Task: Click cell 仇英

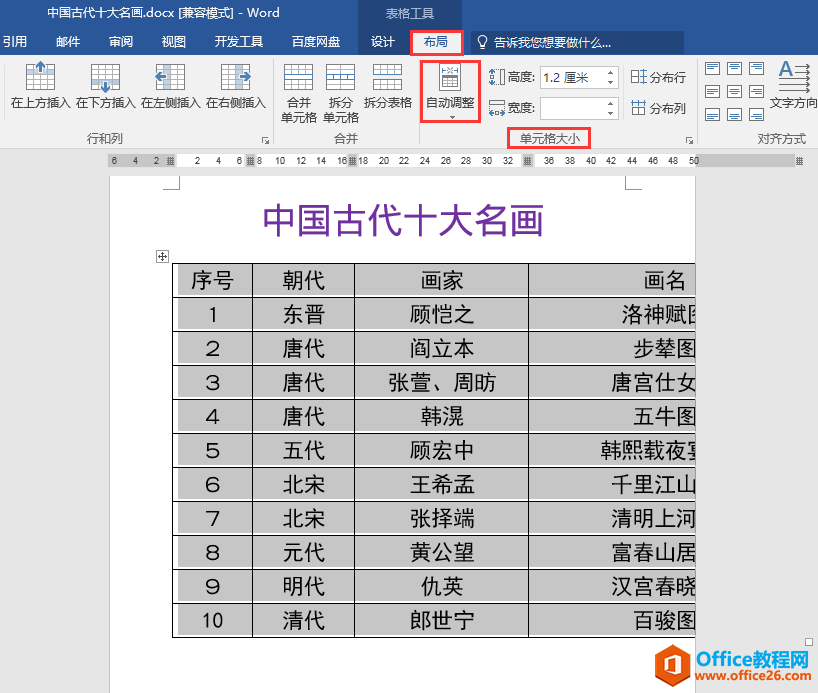Action: (x=442, y=586)
